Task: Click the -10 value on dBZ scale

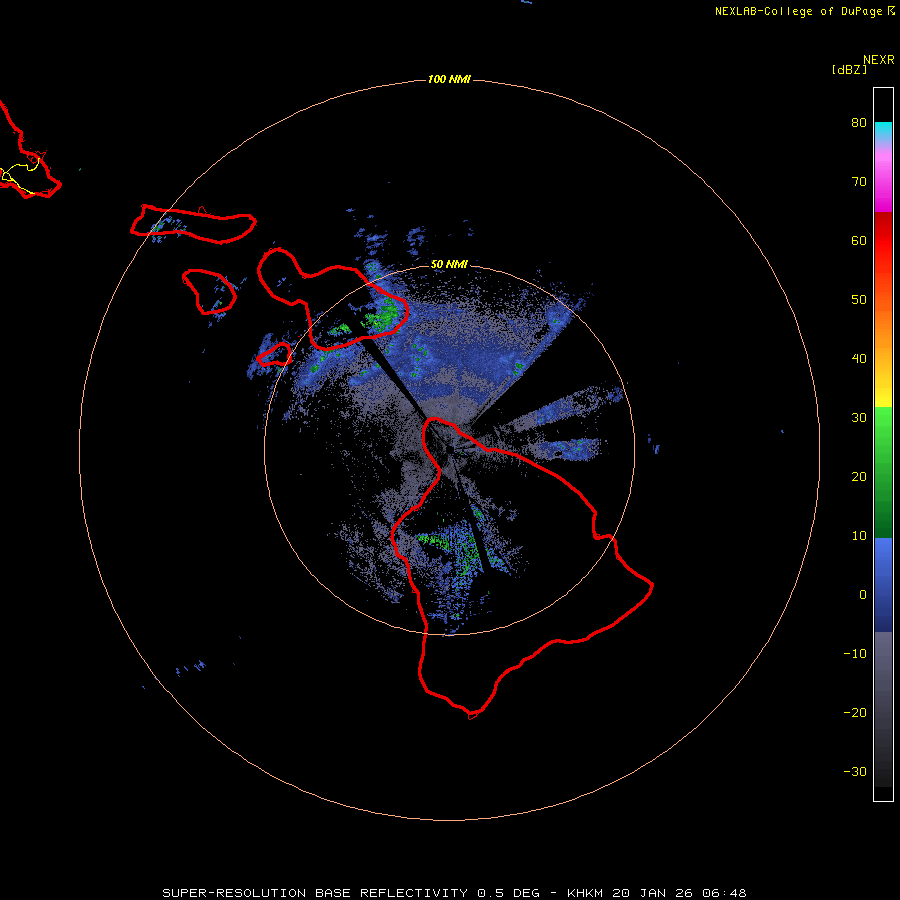Action: 855,654
